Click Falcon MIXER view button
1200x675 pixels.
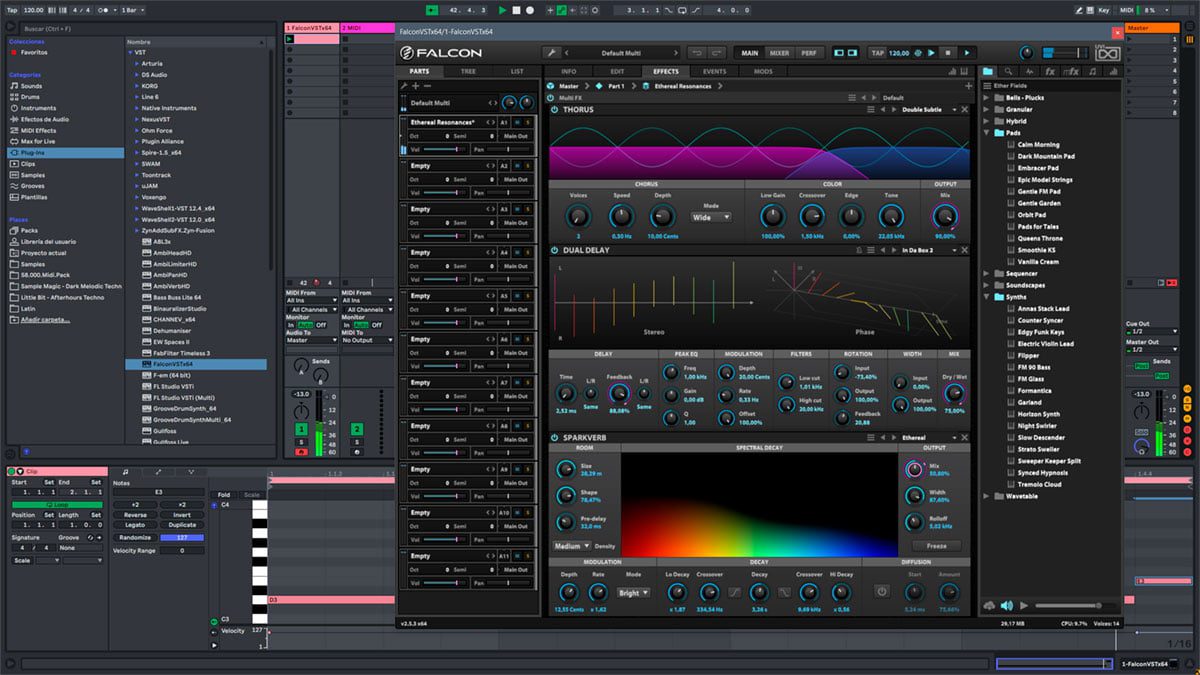click(779, 53)
